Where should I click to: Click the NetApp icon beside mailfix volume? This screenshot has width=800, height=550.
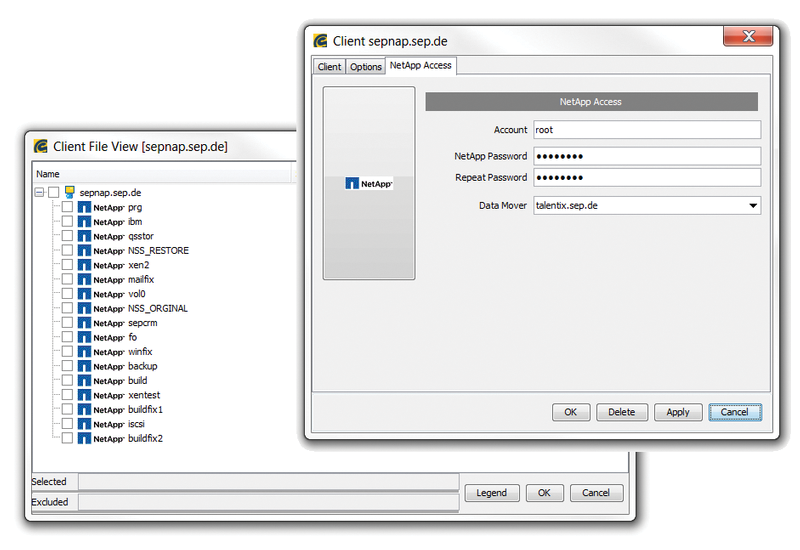click(x=84, y=280)
